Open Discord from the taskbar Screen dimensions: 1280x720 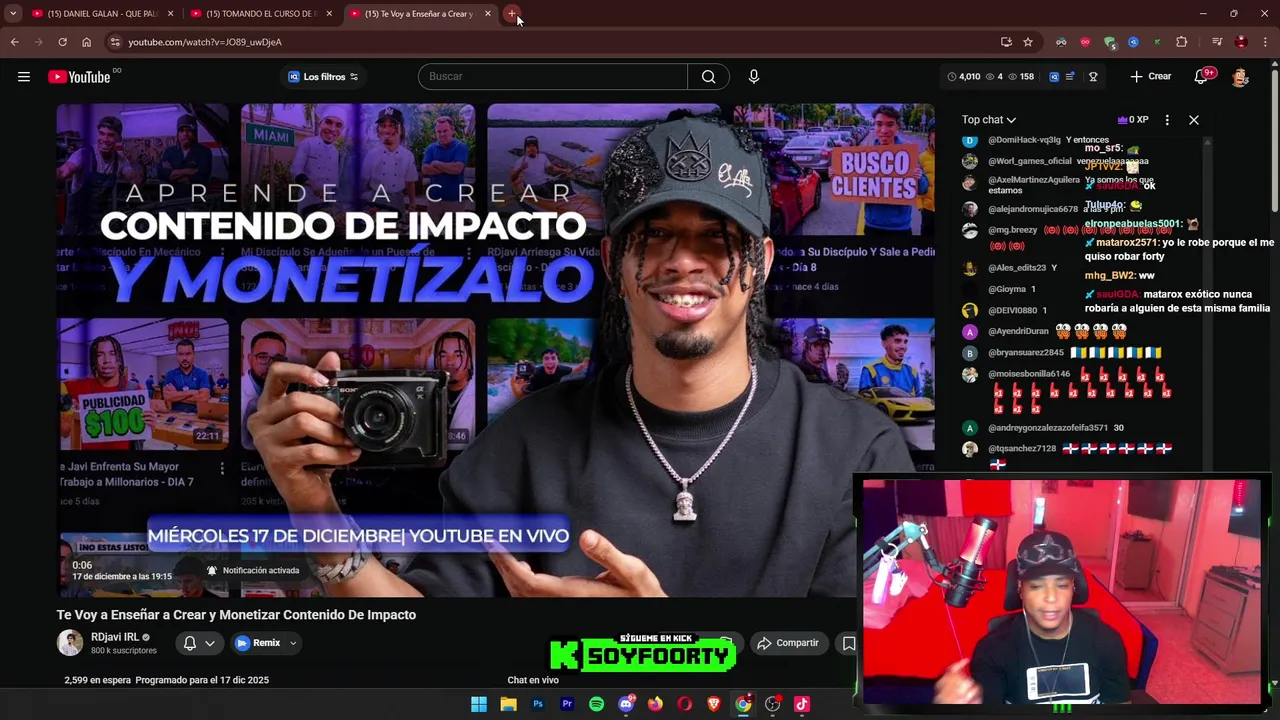[626, 704]
